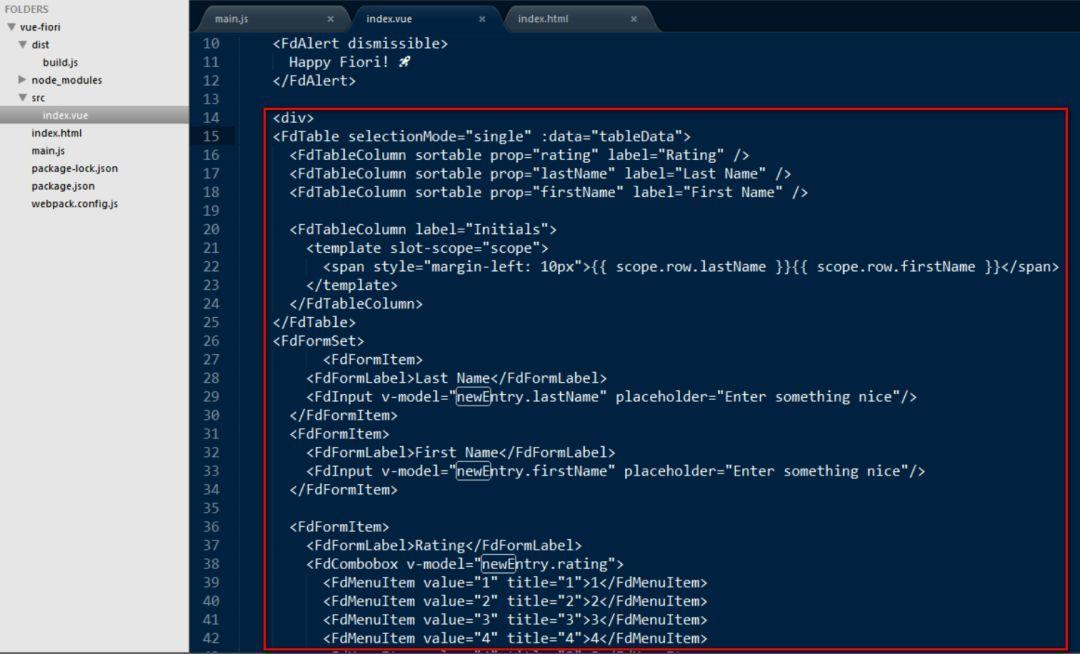Open index.html in the sidebar
This screenshot has width=1080, height=654.
[x=56, y=133]
